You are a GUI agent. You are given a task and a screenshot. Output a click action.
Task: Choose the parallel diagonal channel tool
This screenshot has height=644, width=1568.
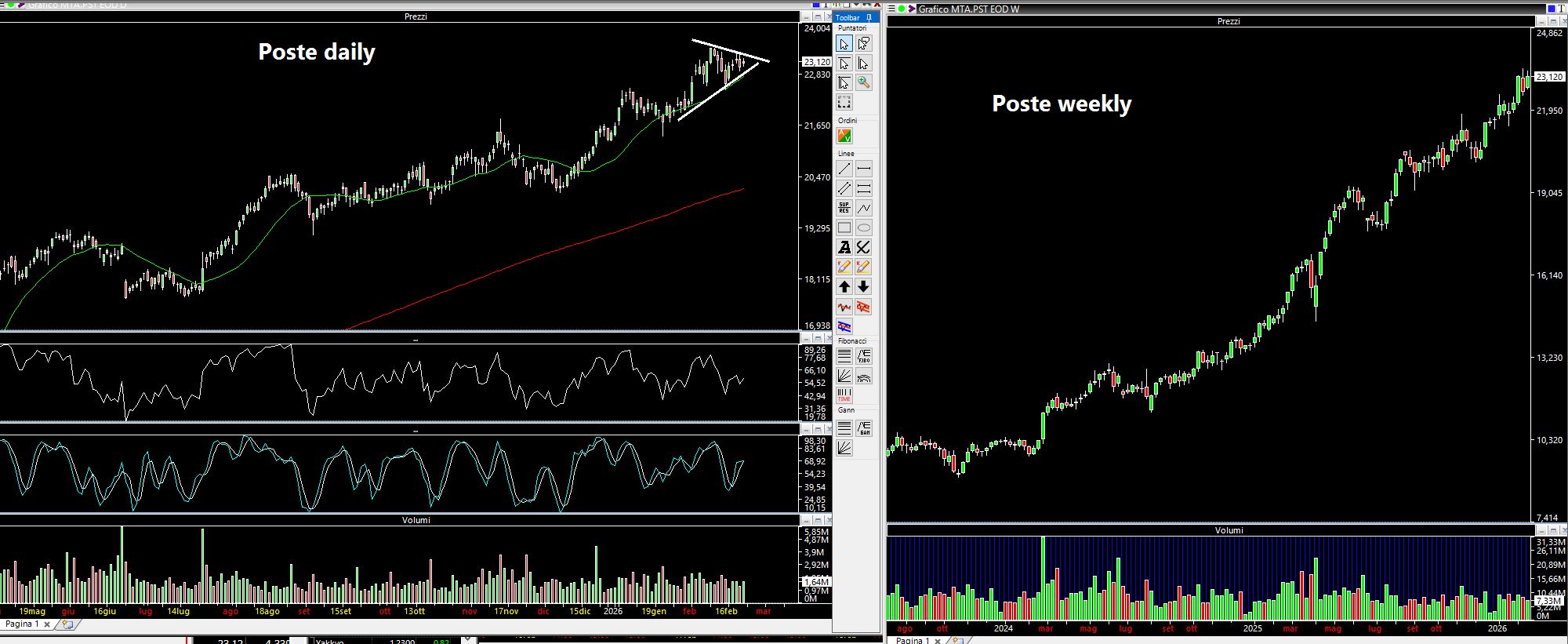tap(844, 188)
